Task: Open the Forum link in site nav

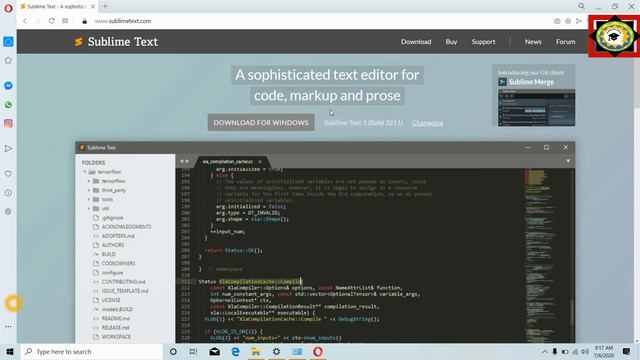Action: [x=565, y=42]
